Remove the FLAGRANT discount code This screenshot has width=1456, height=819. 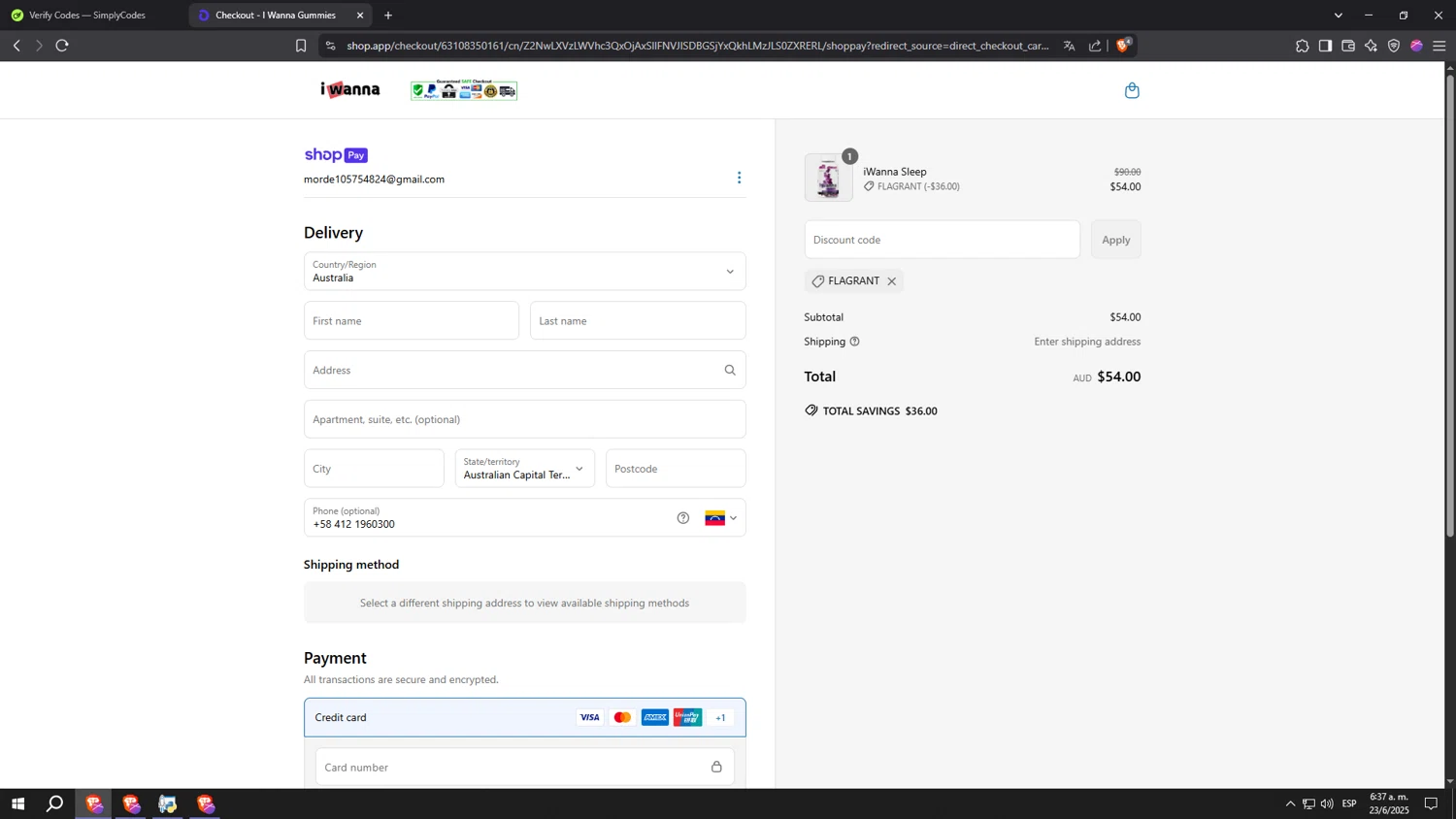click(x=891, y=281)
